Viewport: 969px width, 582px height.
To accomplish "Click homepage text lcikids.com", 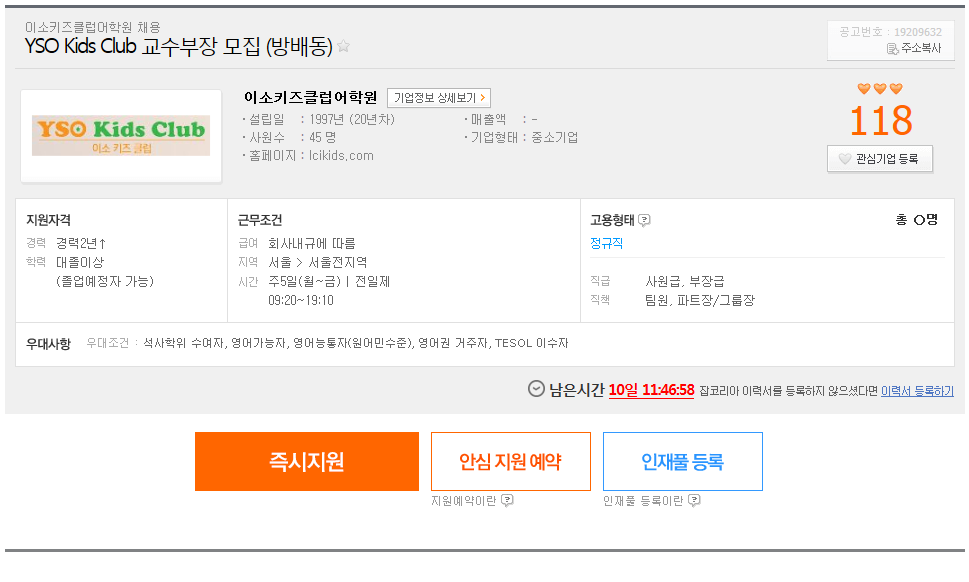I will (x=341, y=156).
